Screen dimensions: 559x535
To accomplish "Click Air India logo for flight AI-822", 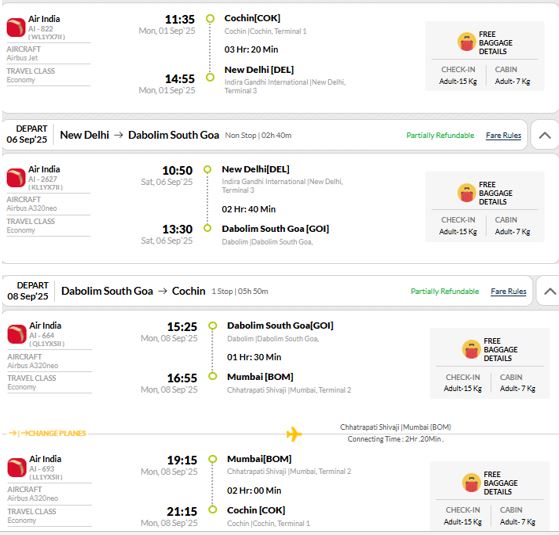I will tap(16, 27).
